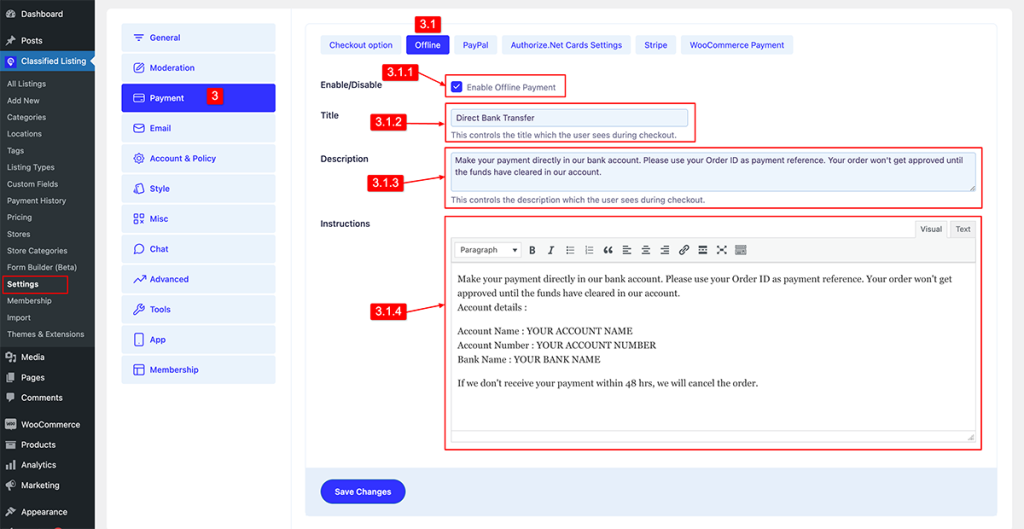Open the Payment settings section
This screenshot has height=529, width=1024.
(199, 98)
